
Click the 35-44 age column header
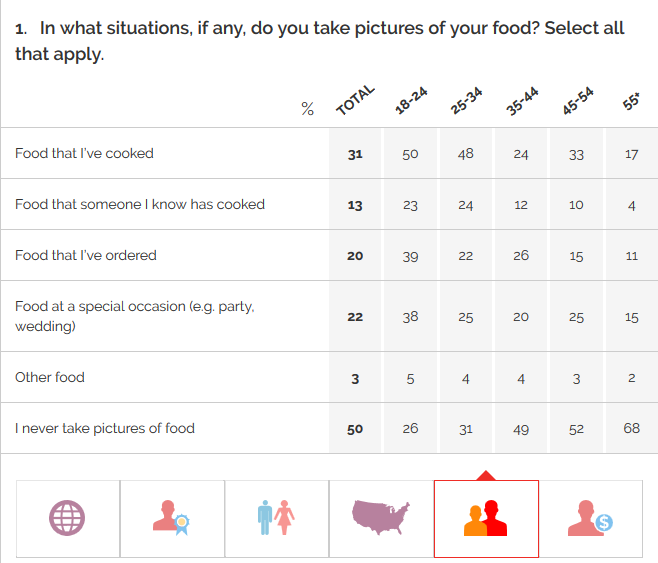(x=522, y=101)
